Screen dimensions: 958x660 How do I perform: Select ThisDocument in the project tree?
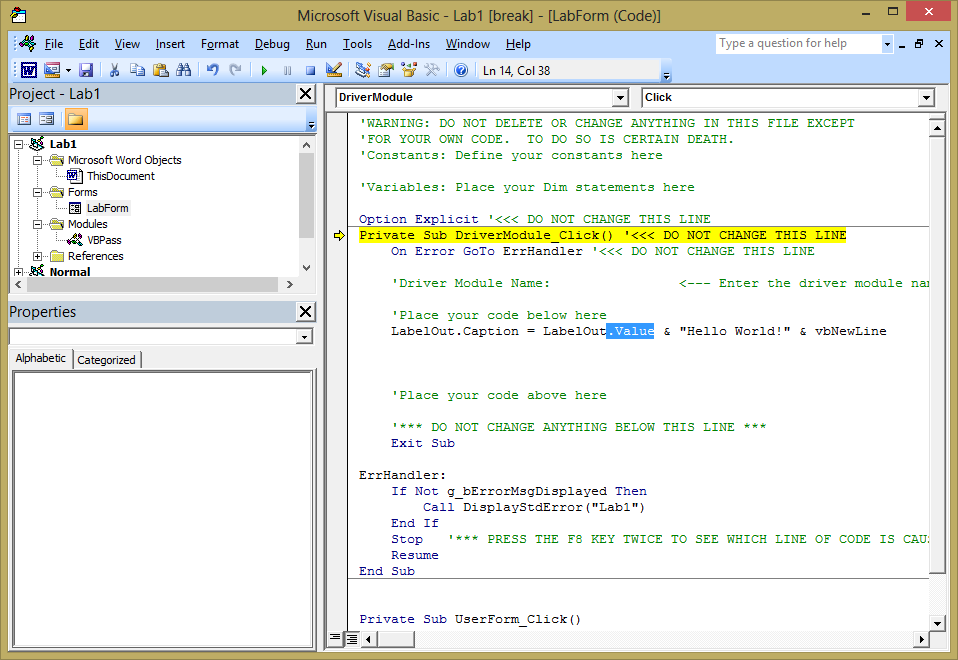tap(120, 176)
